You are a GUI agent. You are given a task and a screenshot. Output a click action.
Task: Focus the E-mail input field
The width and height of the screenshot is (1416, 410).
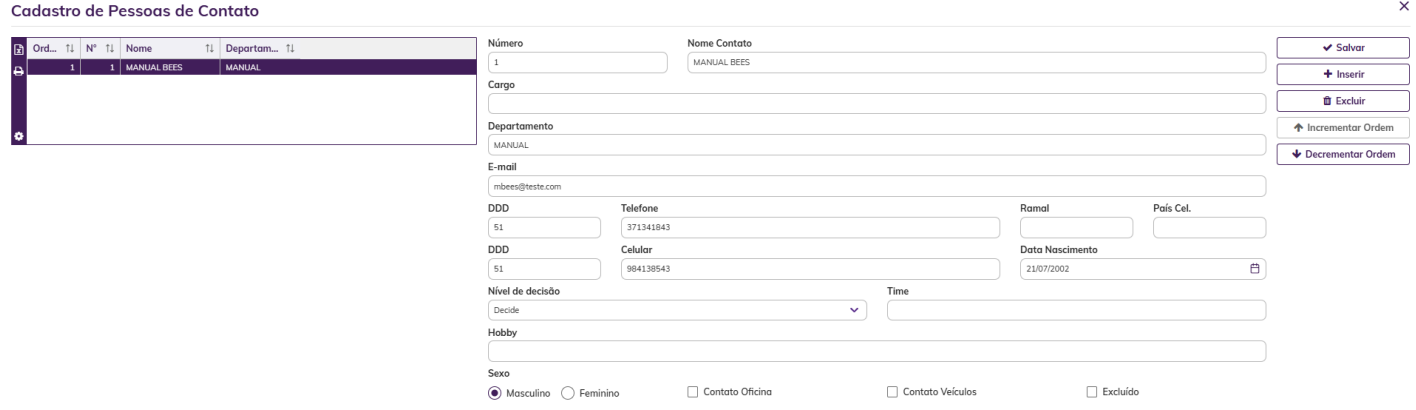tap(877, 186)
